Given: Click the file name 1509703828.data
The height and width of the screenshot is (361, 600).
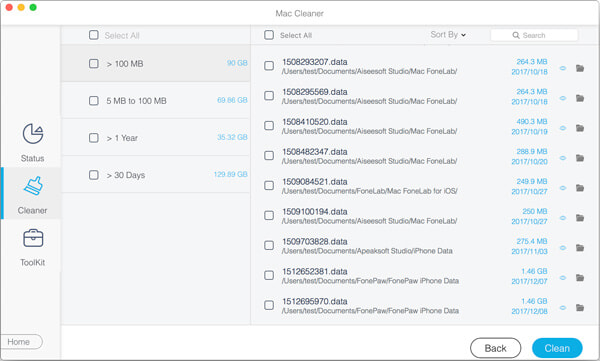Looking at the screenshot, I should click(315, 242).
